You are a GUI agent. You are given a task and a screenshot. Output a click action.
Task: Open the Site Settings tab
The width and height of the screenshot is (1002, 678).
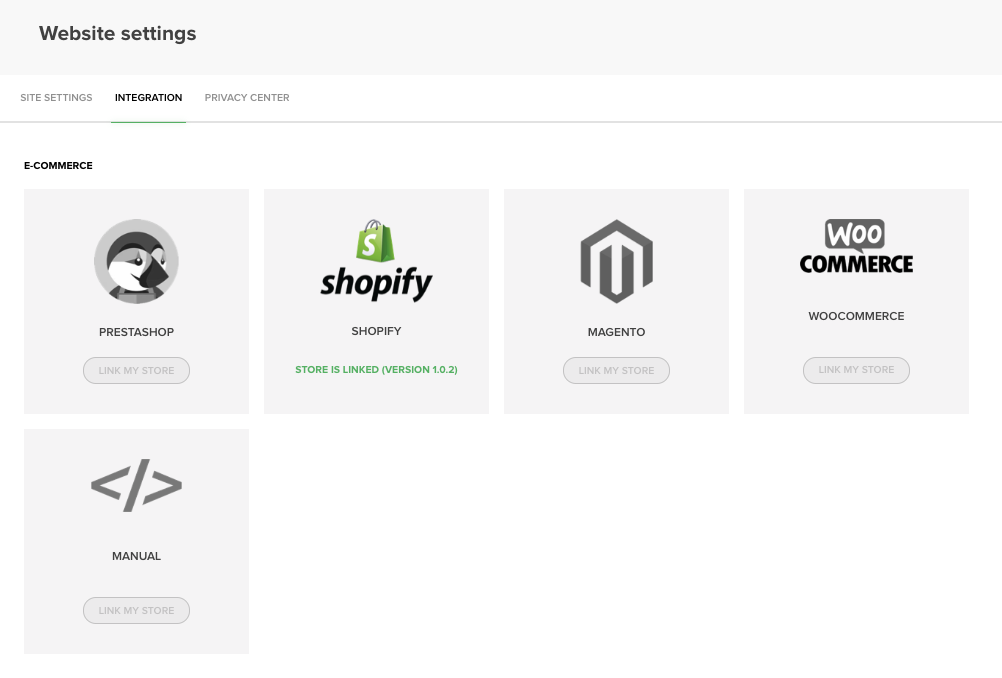56,98
